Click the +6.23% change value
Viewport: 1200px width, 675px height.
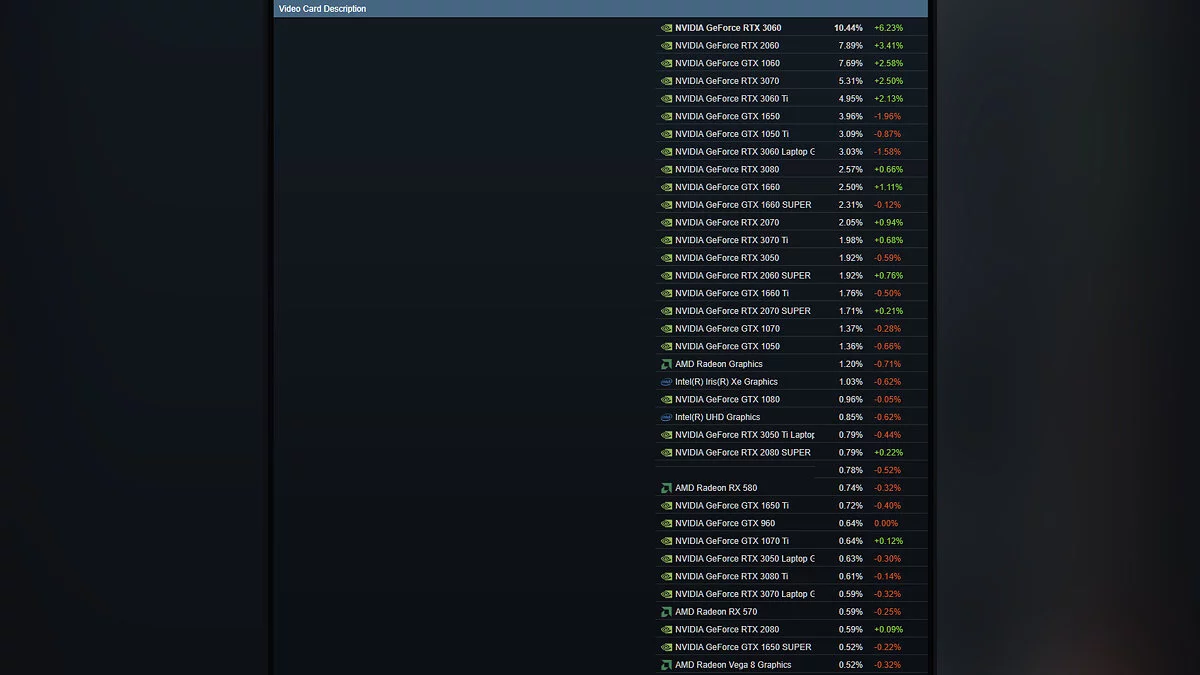point(888,28)
